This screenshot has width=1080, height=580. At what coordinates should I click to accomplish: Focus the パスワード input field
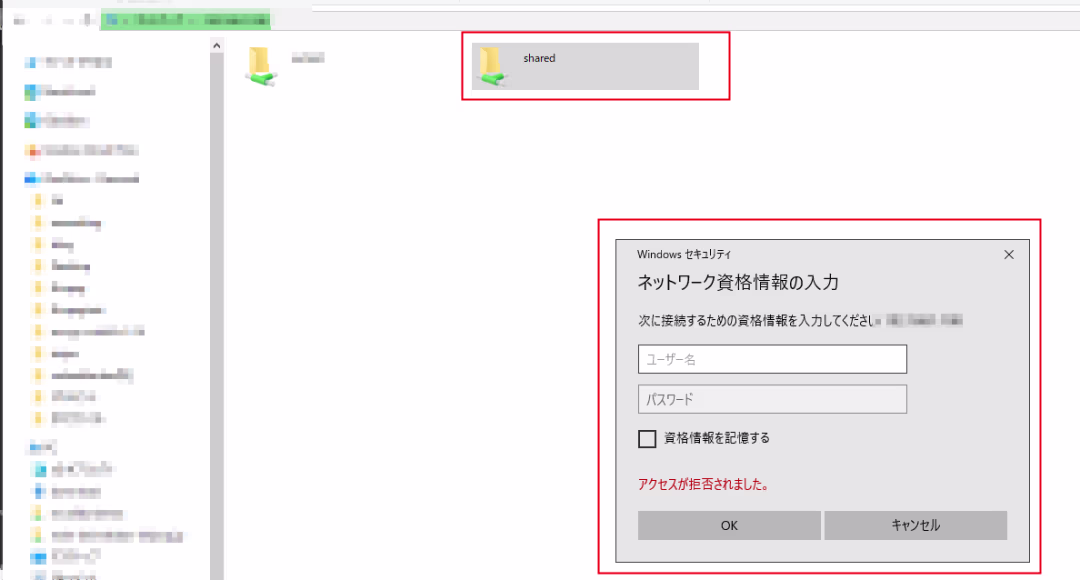pyautogui.click(x=772, y=400)
